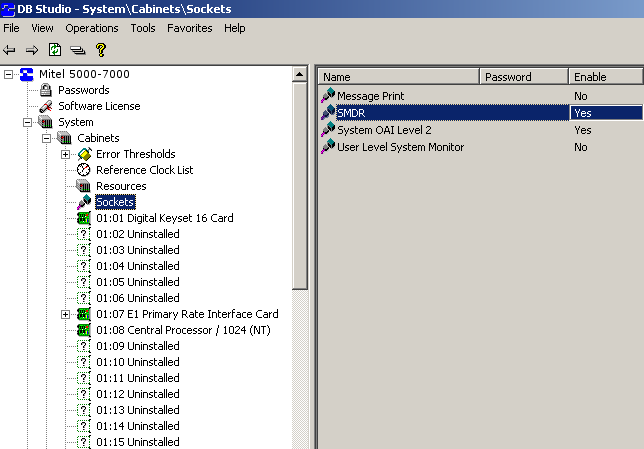Click the stacked windows toolbar icon
This screenshot has height=449, width=644.
point(77,50)
